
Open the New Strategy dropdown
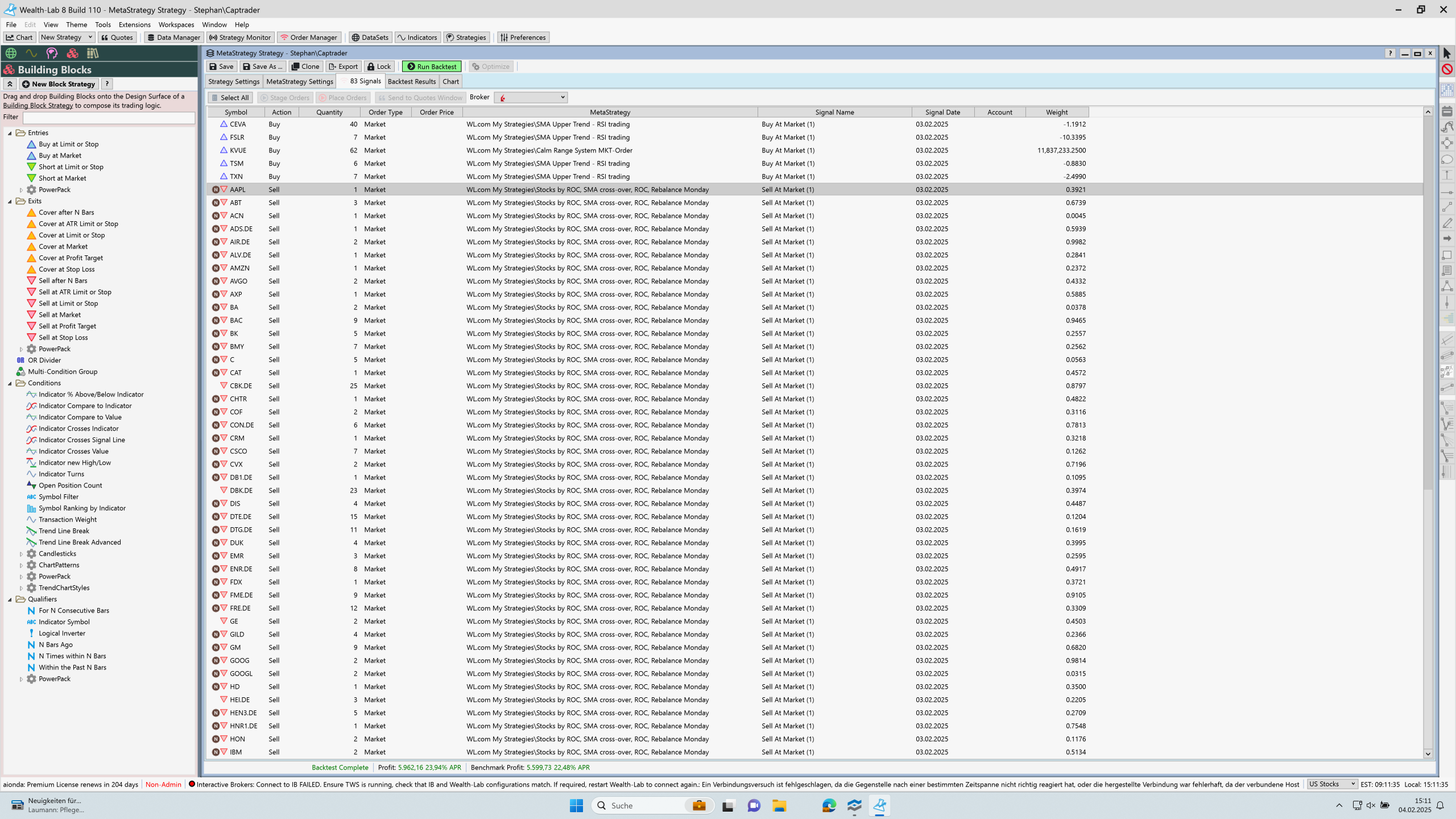(67, 38)
